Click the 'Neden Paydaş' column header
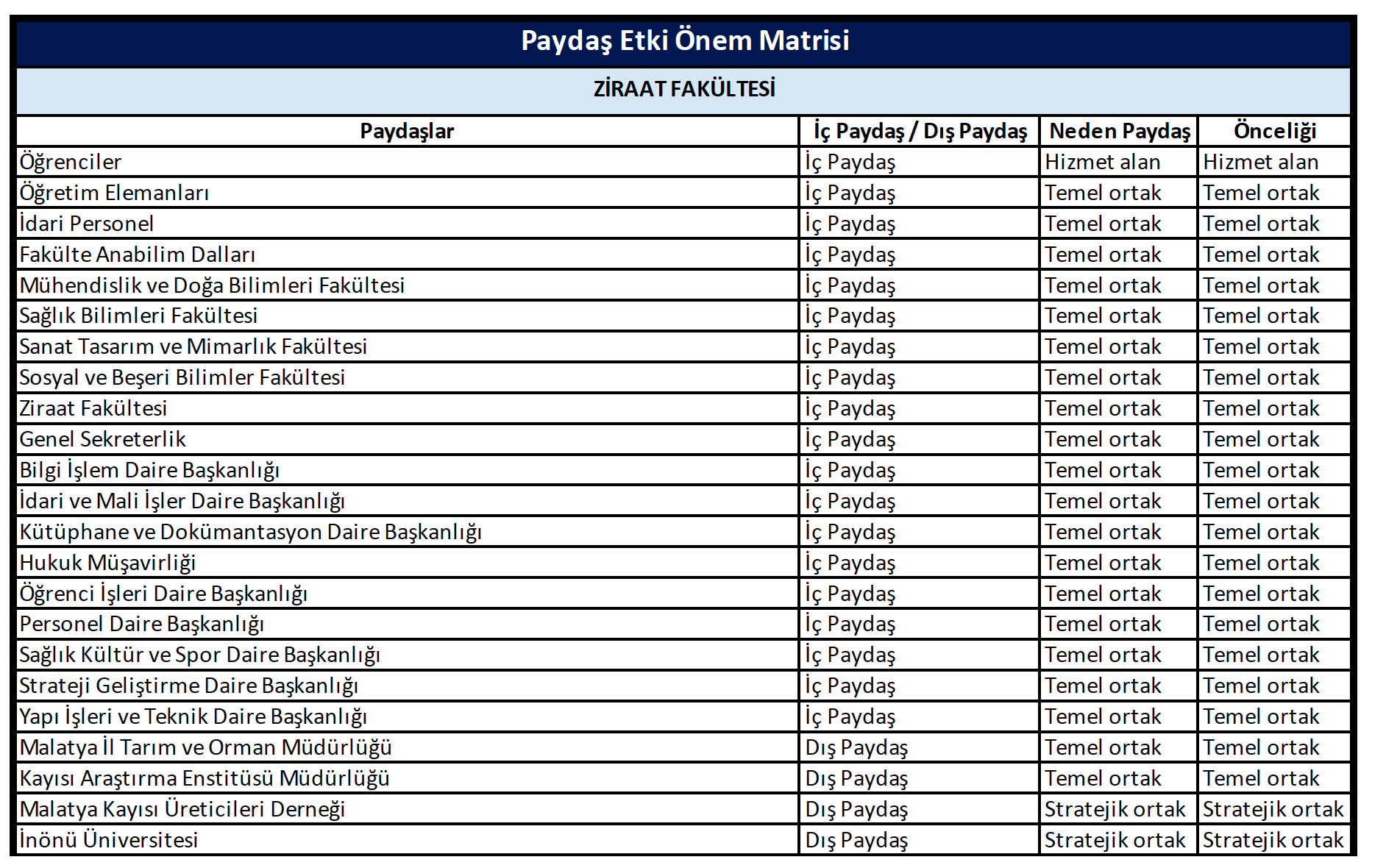 pyautogui.click(x=1119, y=131)
